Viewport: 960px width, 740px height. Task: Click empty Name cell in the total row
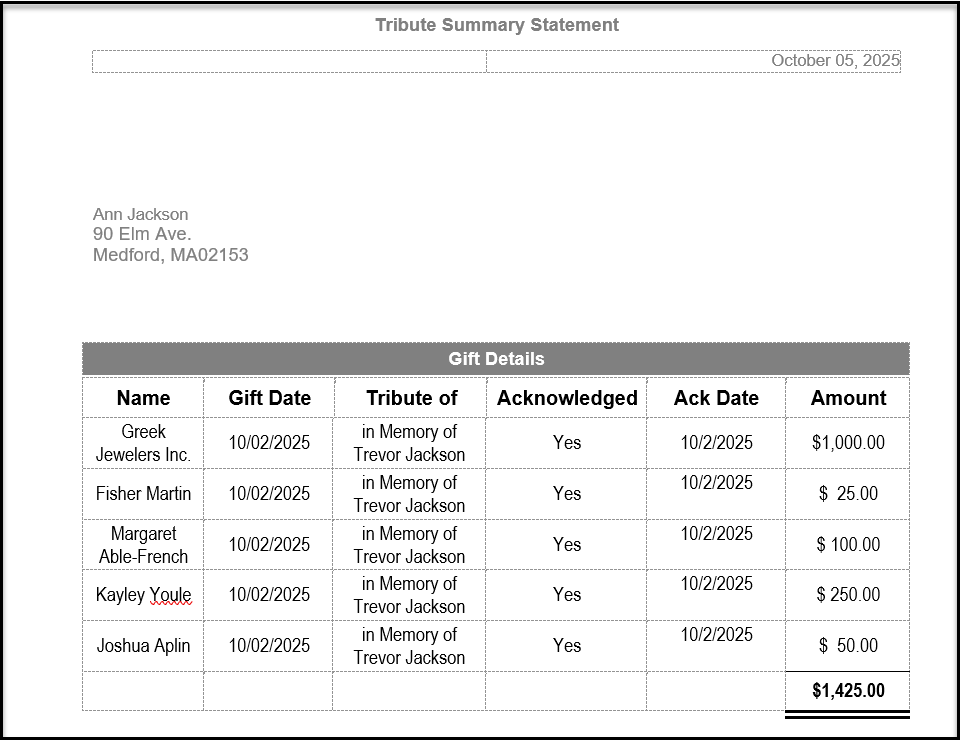[143, 691]
